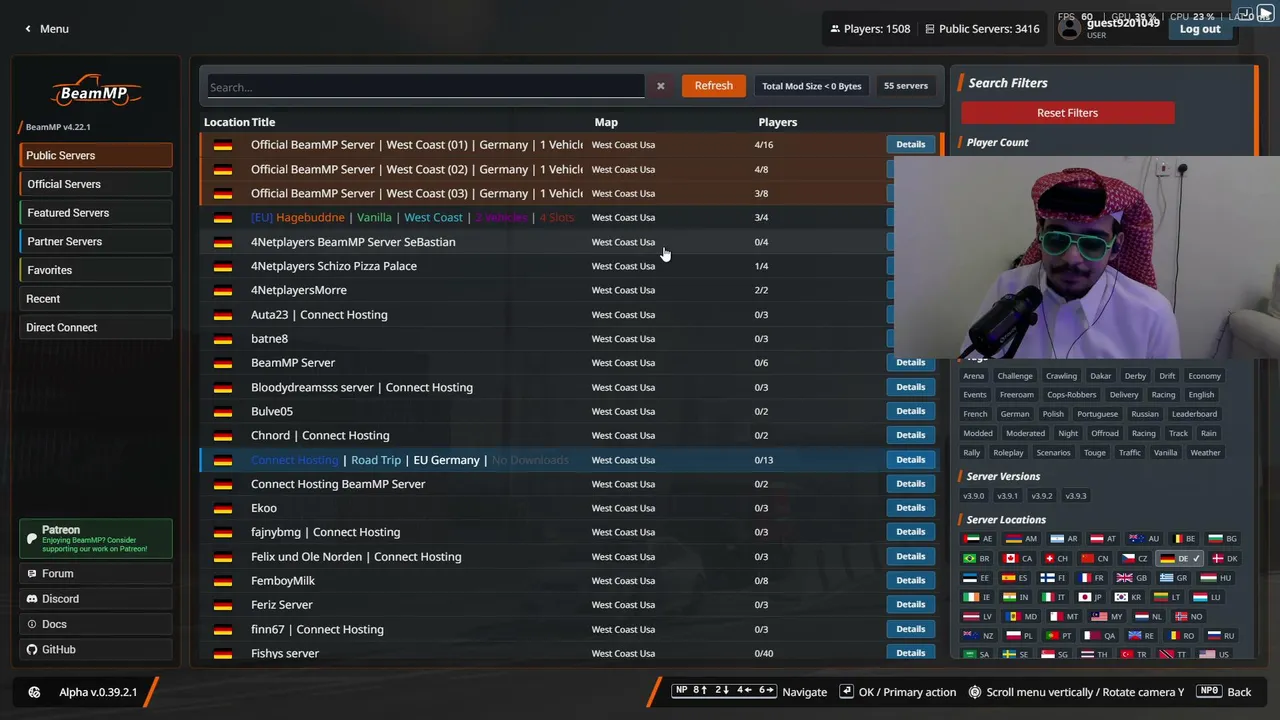Image resolution: width=1280 pixels, height=720 pixels.
Task: Open the Recent servers tab
Action: (96, 299)
